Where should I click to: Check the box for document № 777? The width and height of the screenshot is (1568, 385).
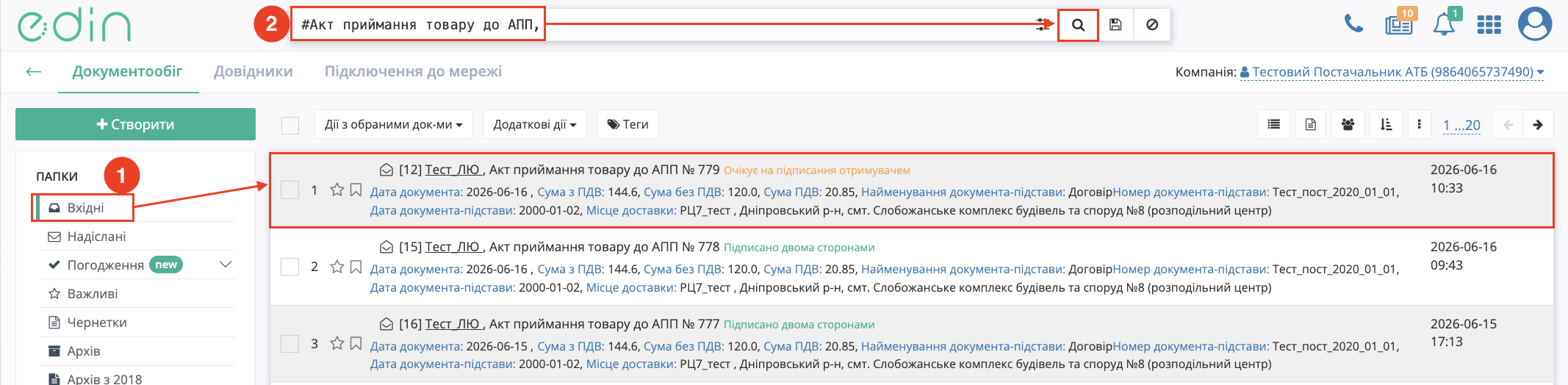coord(290,344)
